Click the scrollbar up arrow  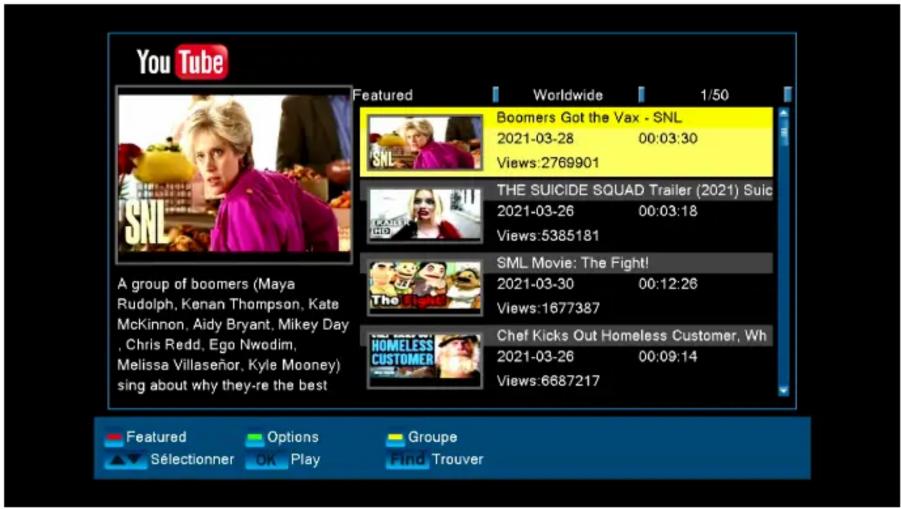784,113
